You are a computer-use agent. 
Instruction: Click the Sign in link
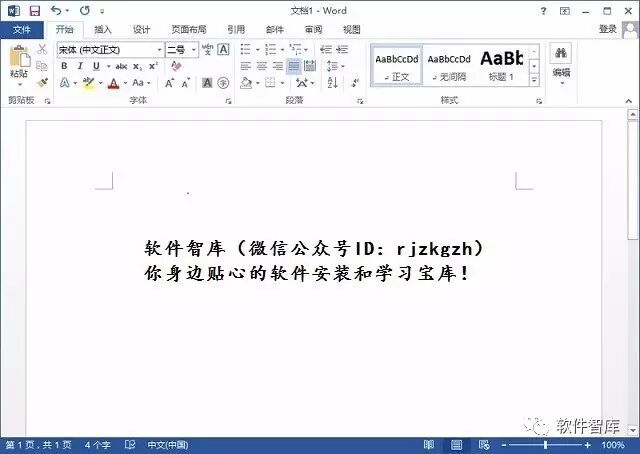[x=608, y=29]
